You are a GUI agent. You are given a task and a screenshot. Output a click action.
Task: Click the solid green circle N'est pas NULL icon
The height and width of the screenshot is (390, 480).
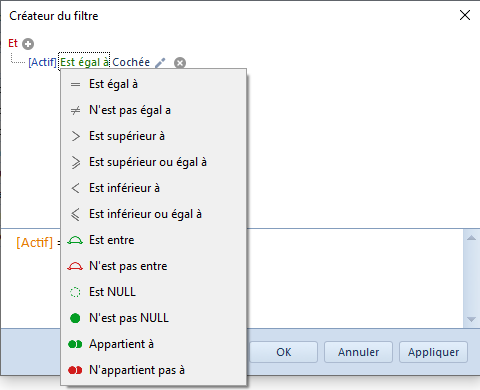coord(75,318)
